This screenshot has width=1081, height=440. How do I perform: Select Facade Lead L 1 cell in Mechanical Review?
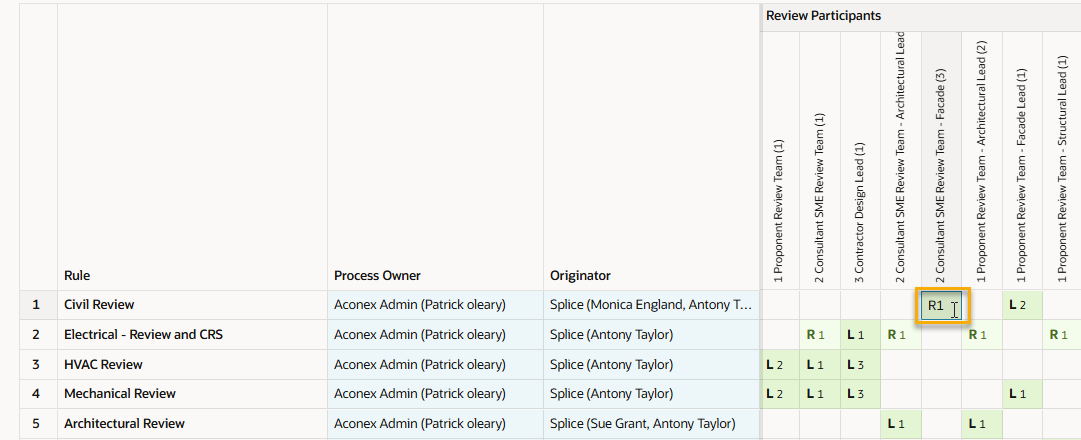coord(1020,394)
